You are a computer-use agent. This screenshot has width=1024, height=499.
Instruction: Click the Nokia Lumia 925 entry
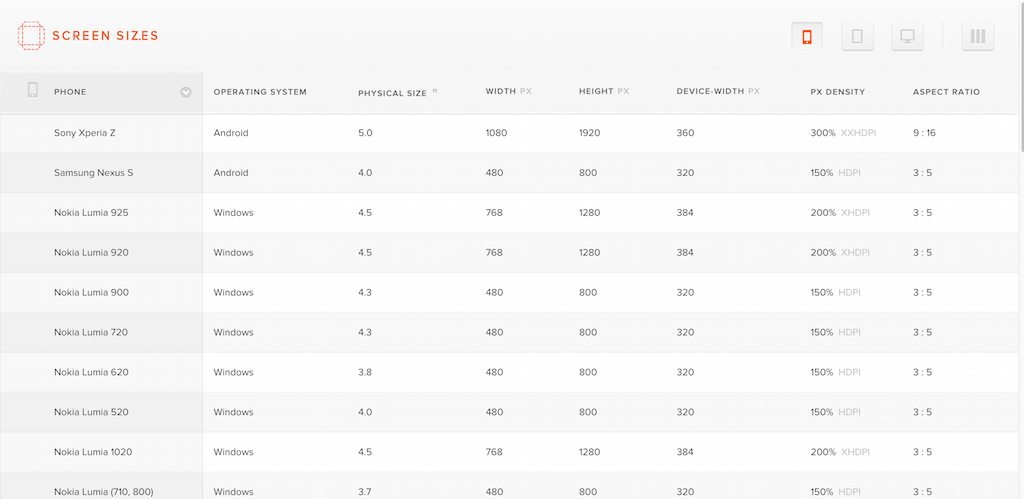91,213
